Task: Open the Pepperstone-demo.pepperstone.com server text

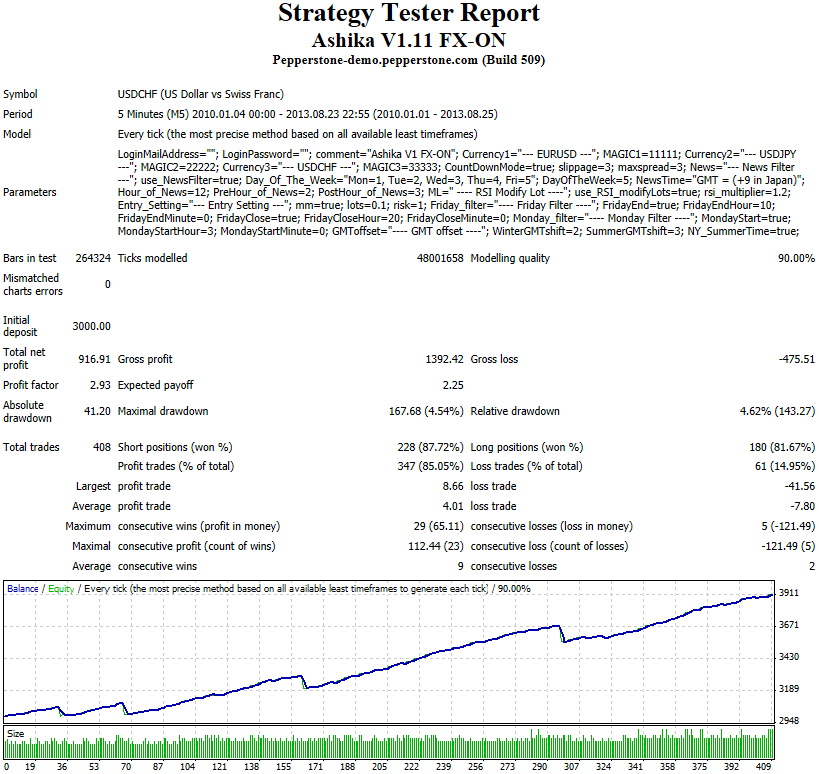Action: coord(409,60)
